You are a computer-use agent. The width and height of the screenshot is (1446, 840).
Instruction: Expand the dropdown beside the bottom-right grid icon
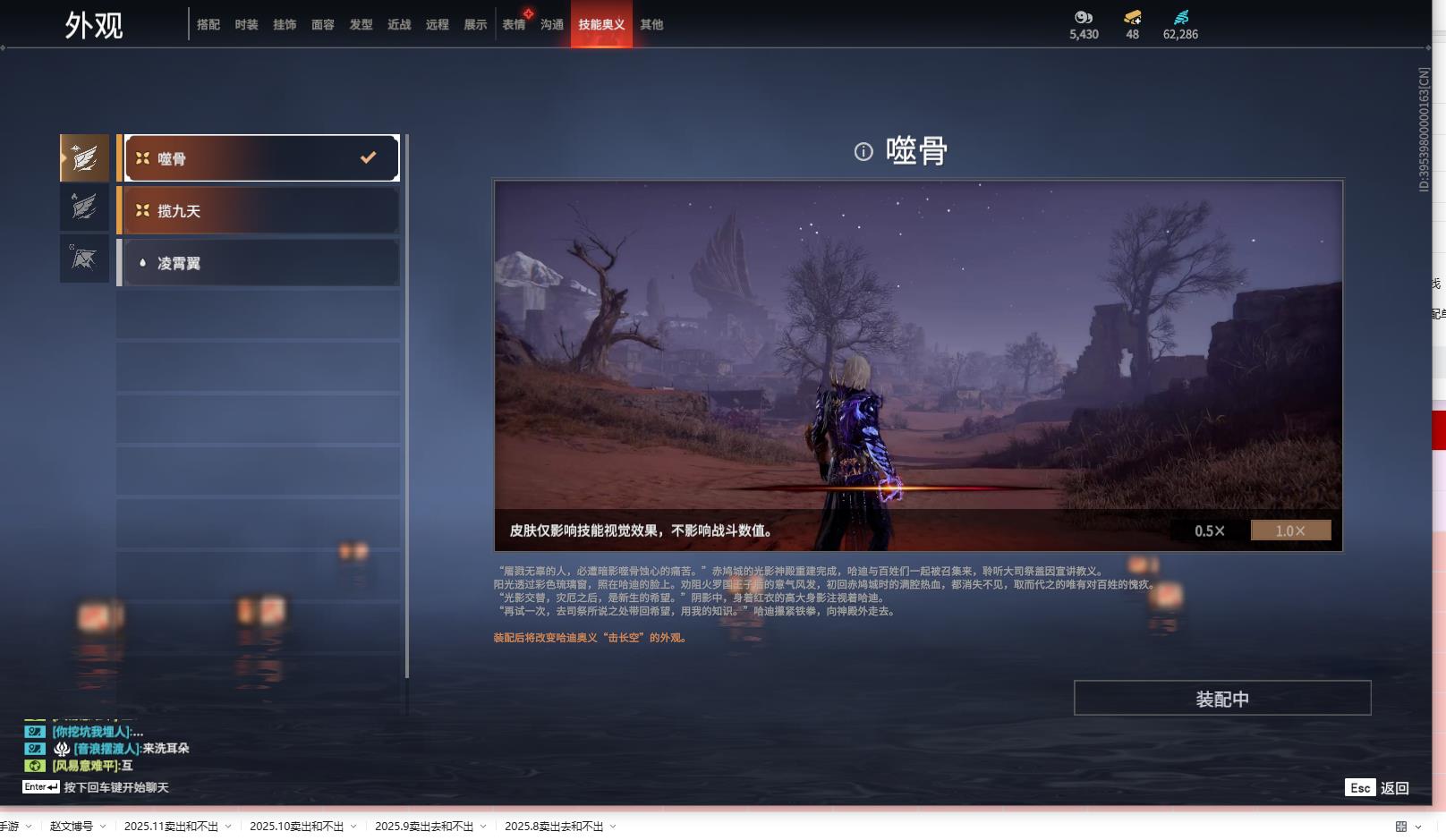[1418, 827]
